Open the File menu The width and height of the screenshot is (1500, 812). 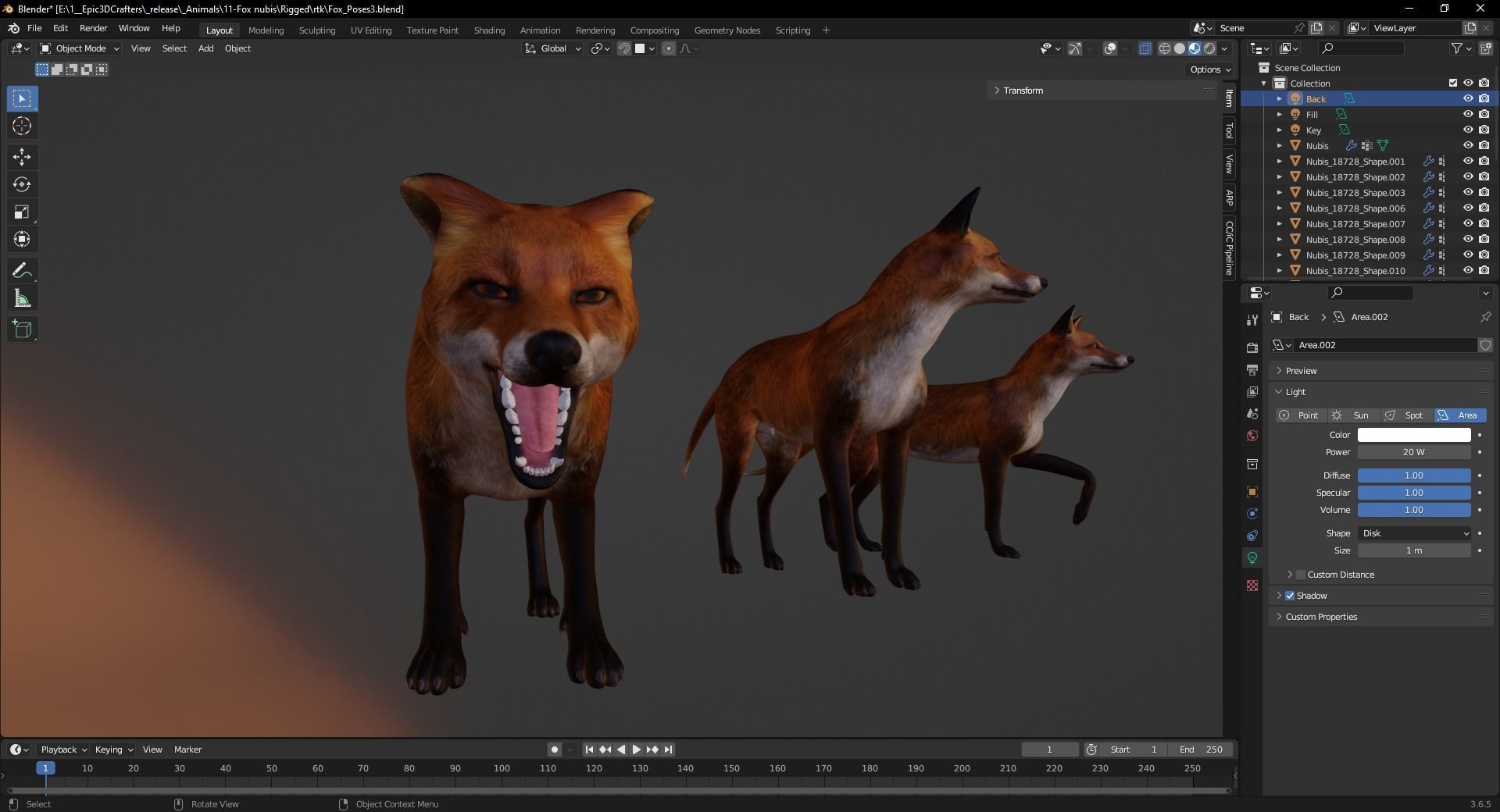tap(34, 28)
